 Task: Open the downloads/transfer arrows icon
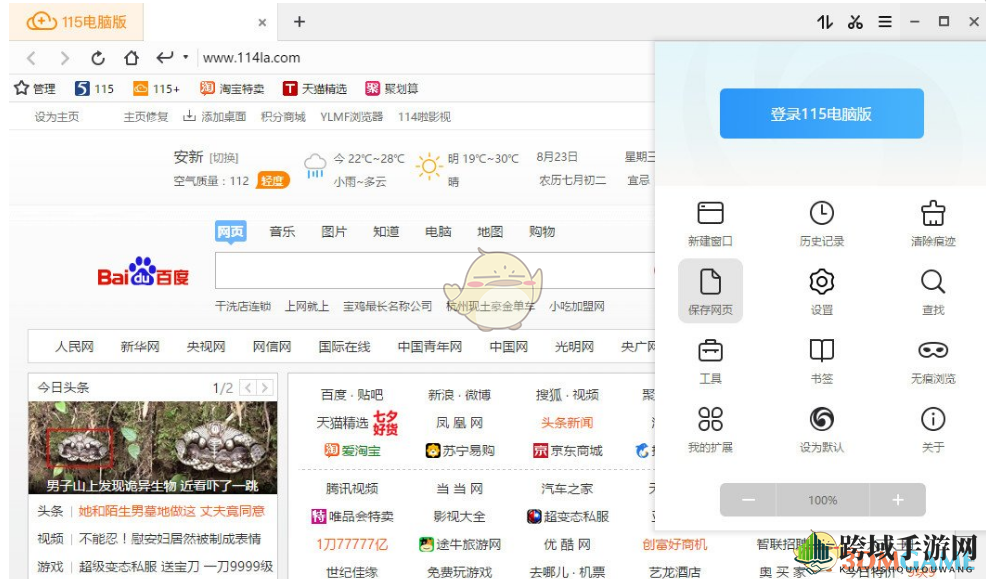click(x=825, y=22)
